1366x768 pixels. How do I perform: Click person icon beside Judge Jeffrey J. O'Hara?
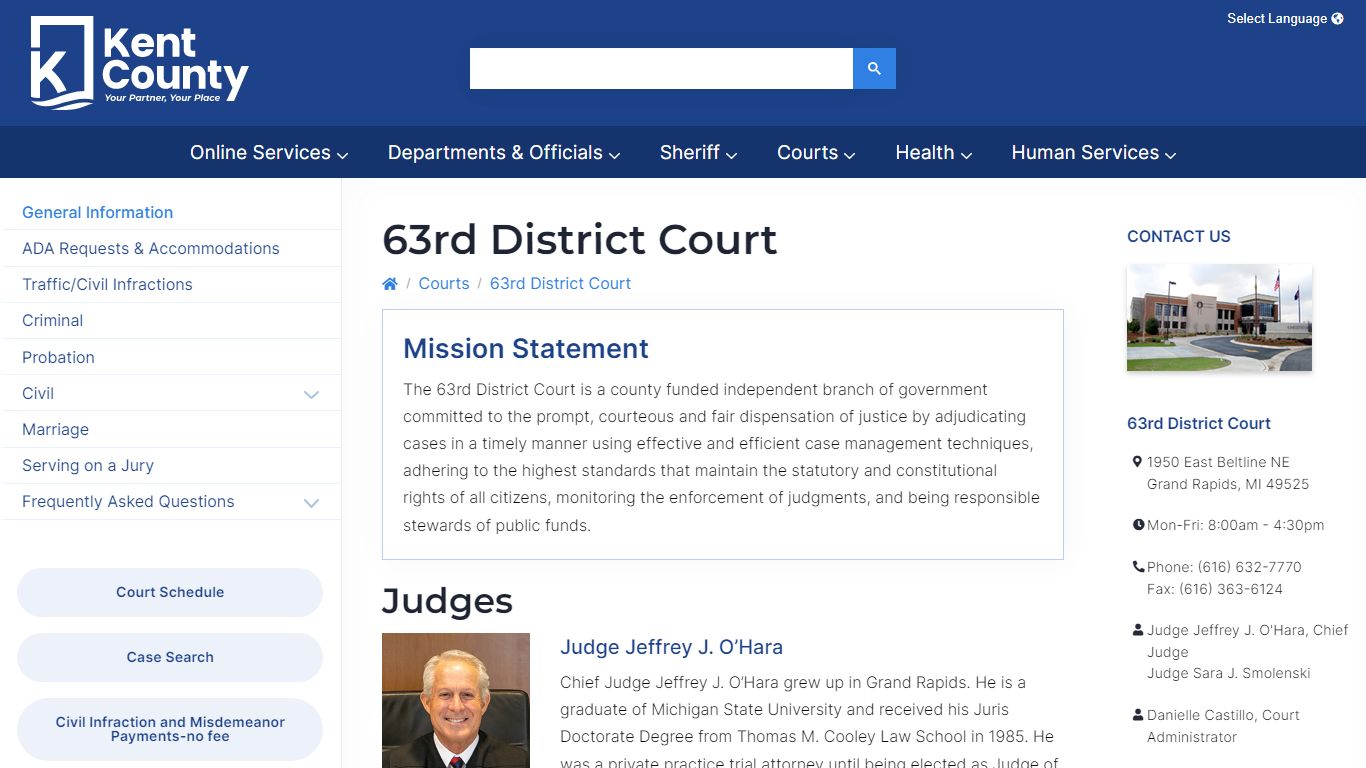(1138, 630)
